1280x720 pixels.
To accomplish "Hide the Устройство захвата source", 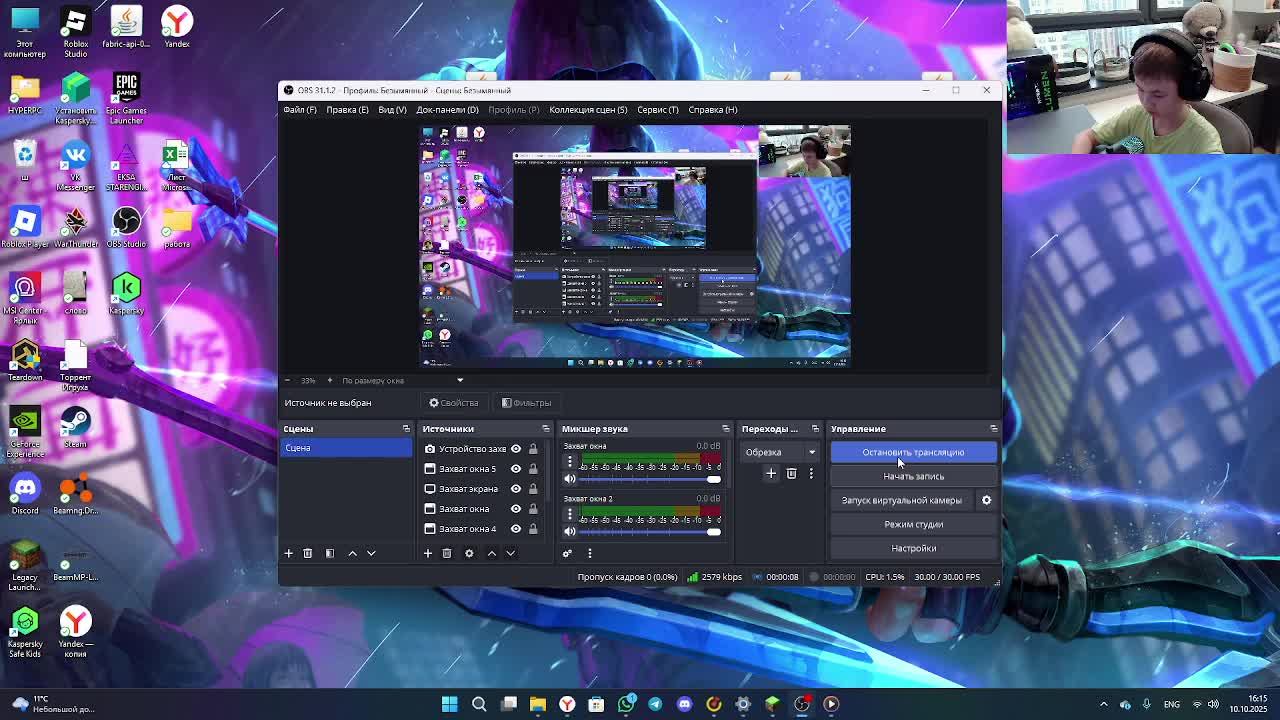I will point(516,449).
